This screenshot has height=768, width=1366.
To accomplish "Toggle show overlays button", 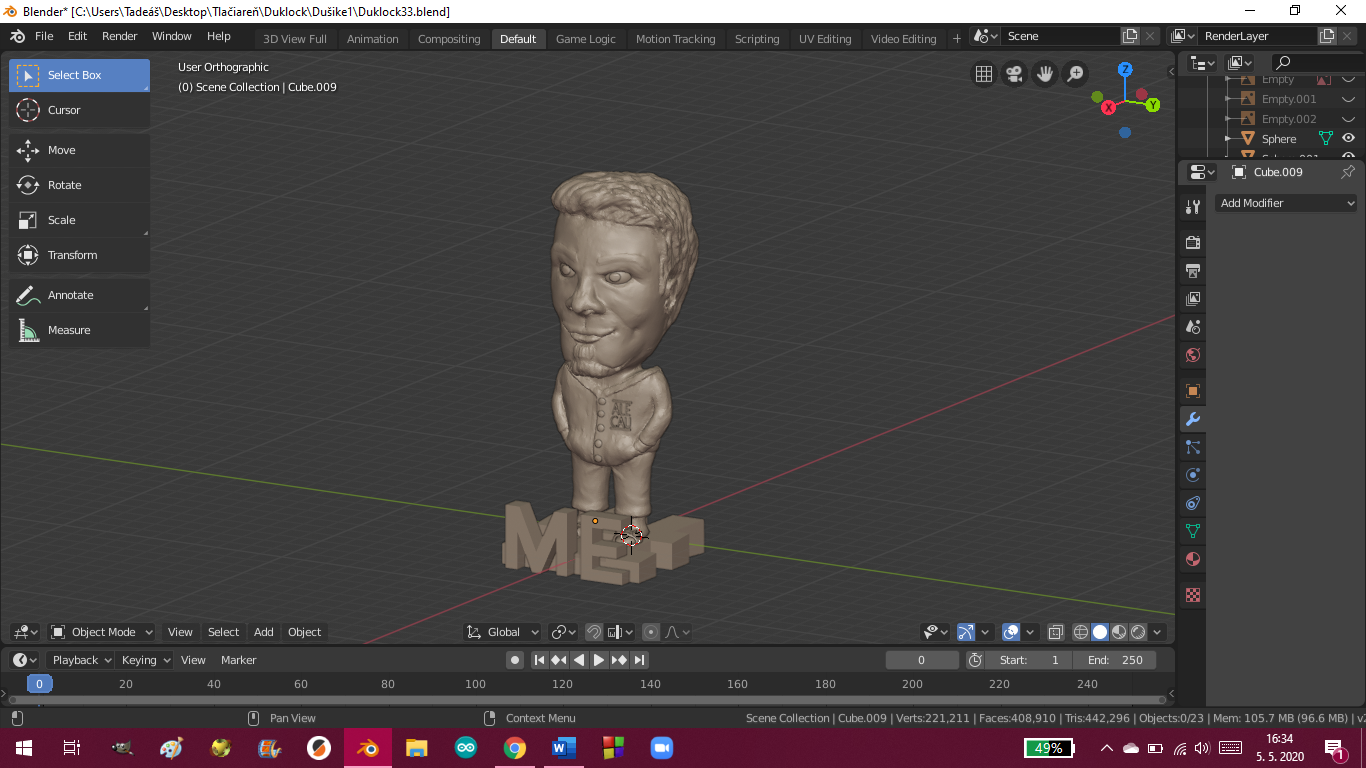I will (x=1011, y=632).
